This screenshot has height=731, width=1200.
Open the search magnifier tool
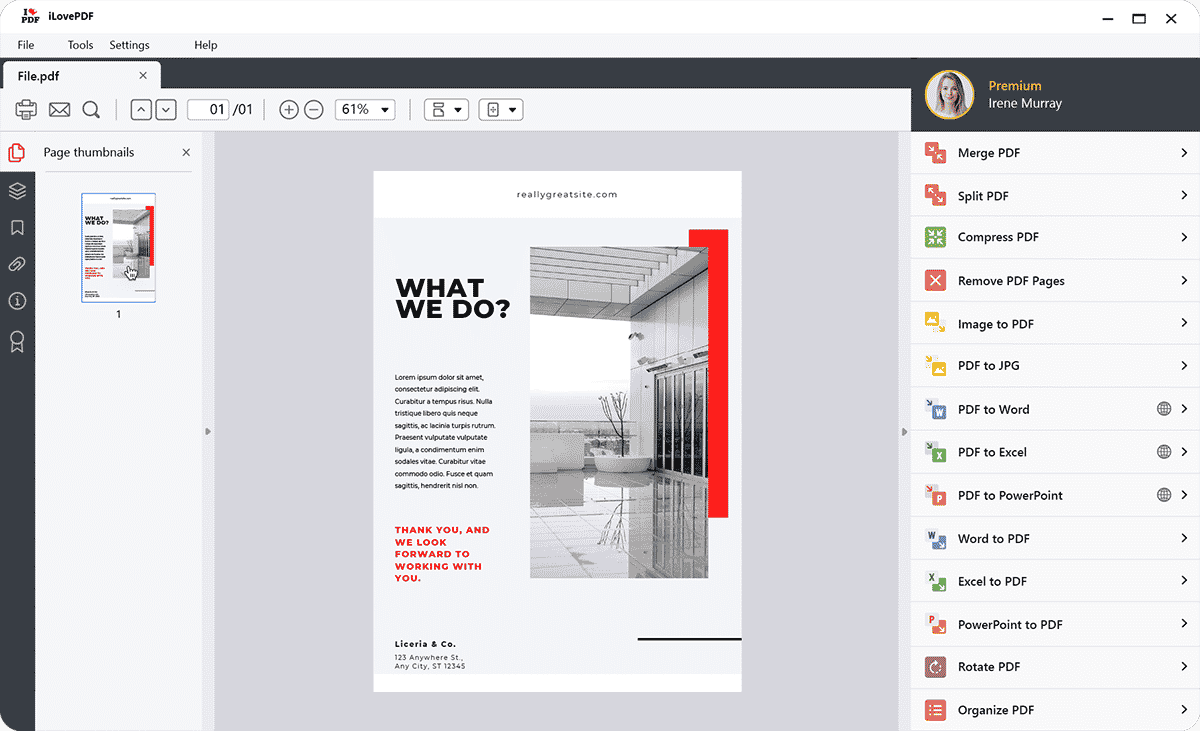[x=91, y=110]
